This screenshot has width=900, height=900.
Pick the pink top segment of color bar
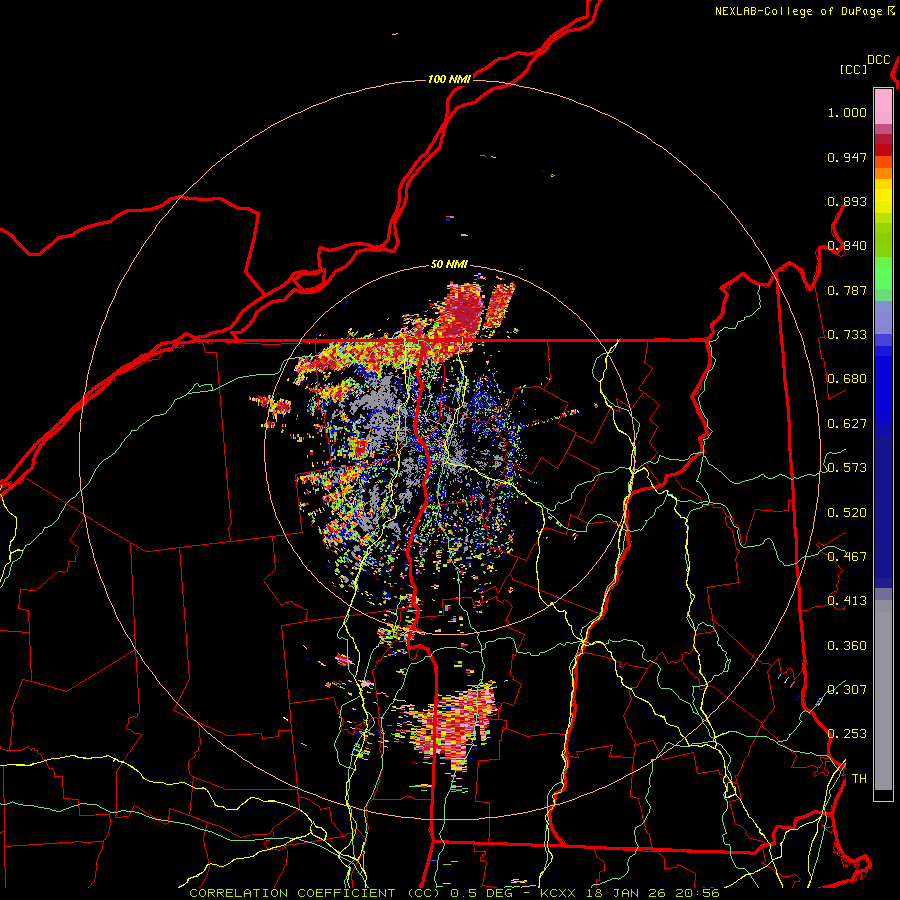(883, 106)
